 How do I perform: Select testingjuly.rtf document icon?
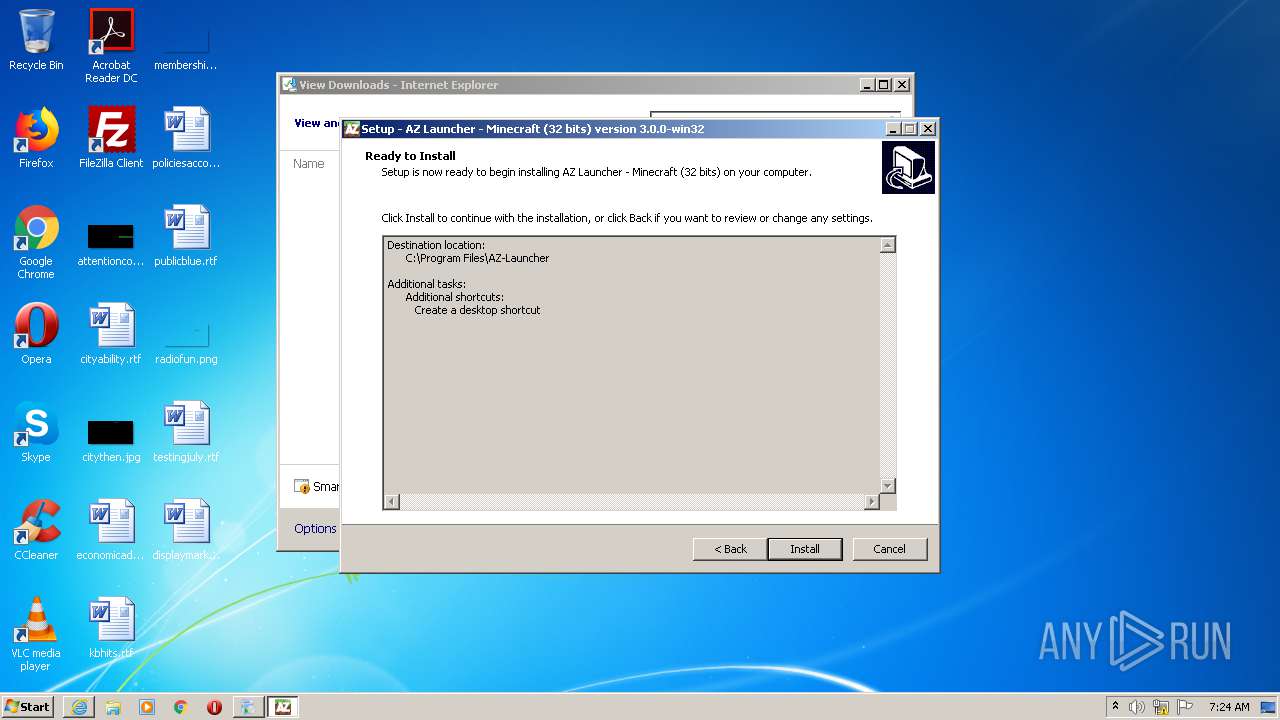tap(186, 432)
